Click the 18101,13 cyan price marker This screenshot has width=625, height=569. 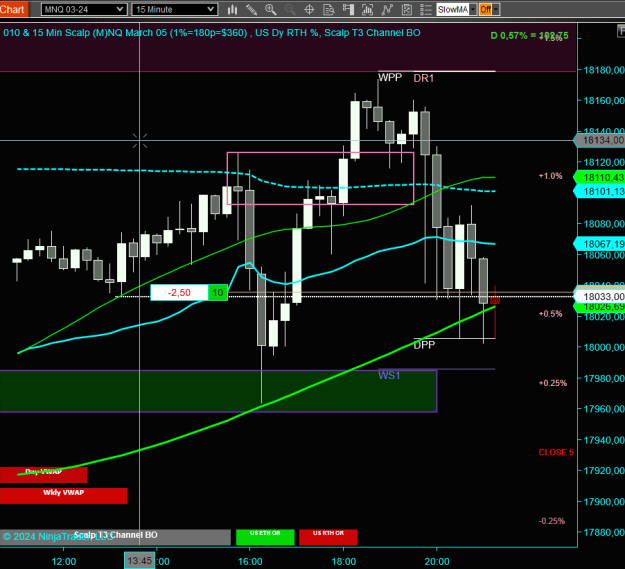(x=599, y=192)
